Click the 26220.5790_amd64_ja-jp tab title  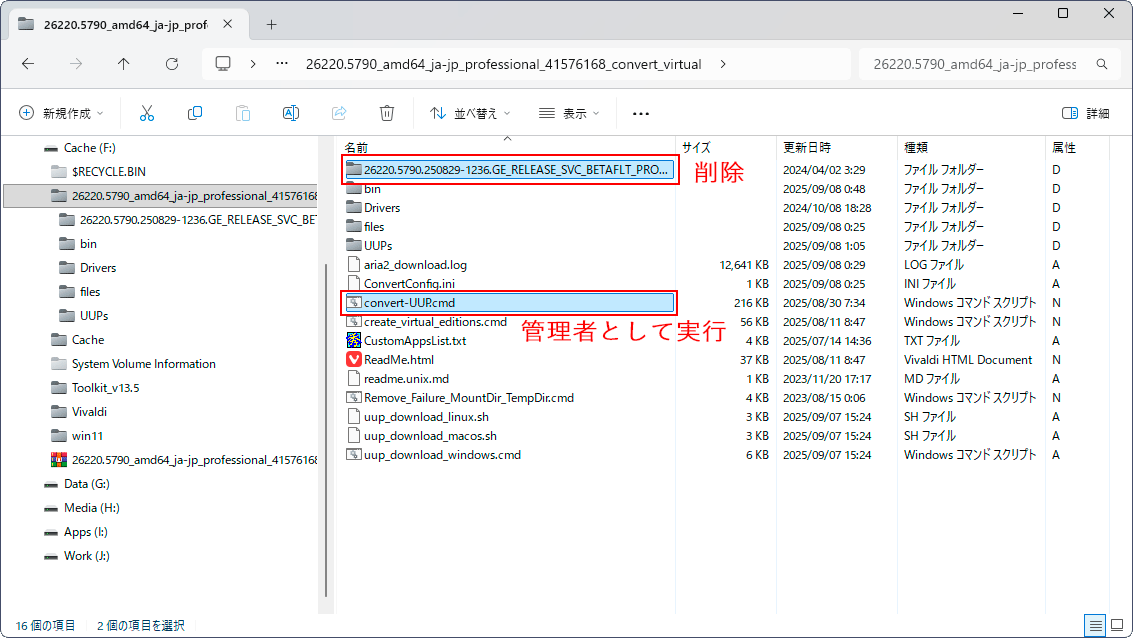pyautogui.click(x=125, y=25)
